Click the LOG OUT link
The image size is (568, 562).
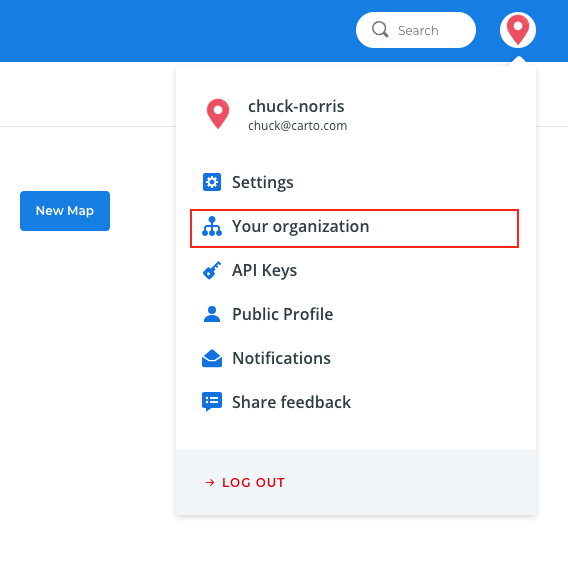[254, 482]
